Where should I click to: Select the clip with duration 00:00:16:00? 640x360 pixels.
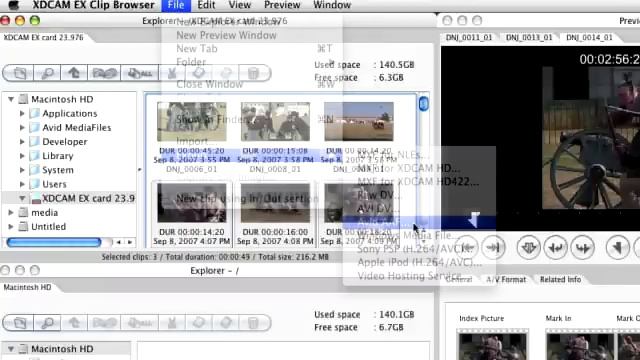point(275,203)
